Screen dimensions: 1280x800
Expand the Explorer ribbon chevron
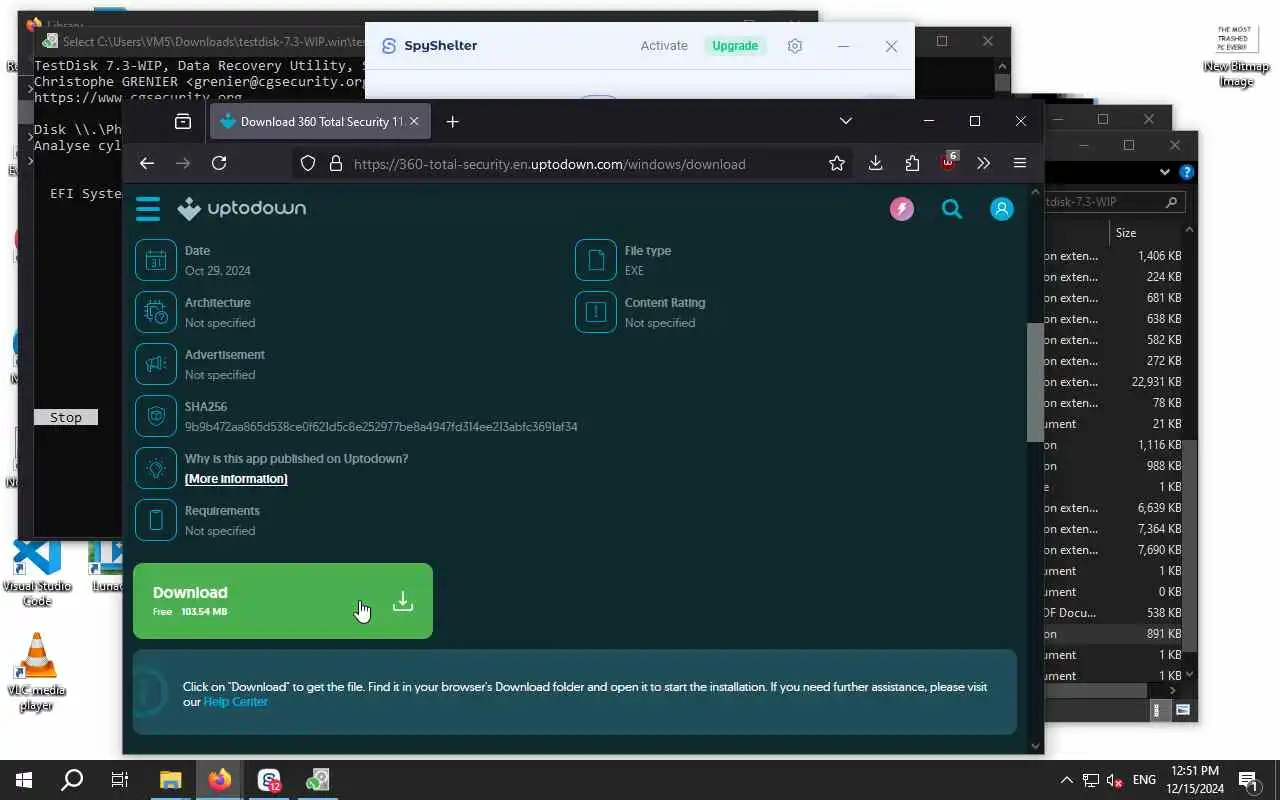(1165, 172)
